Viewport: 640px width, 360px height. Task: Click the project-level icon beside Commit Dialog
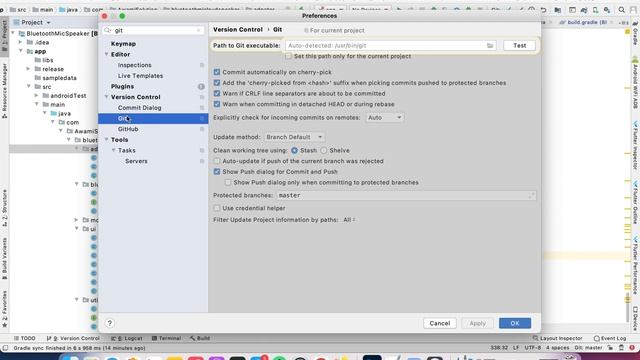(202, 108)
